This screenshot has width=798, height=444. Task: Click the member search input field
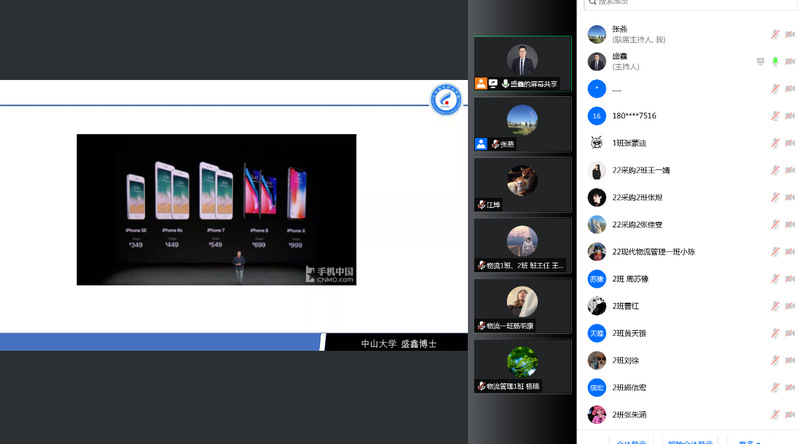(x=691, y=3)
